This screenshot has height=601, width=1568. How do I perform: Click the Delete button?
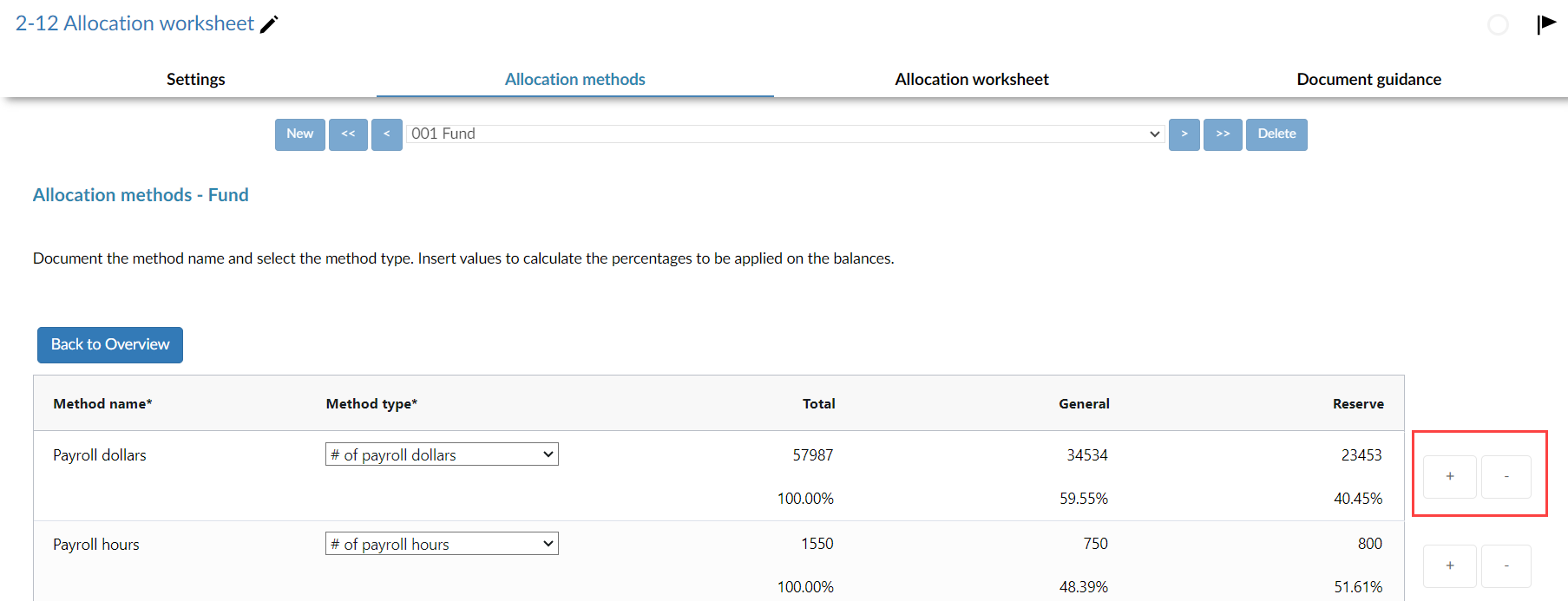click(1276, 134)
